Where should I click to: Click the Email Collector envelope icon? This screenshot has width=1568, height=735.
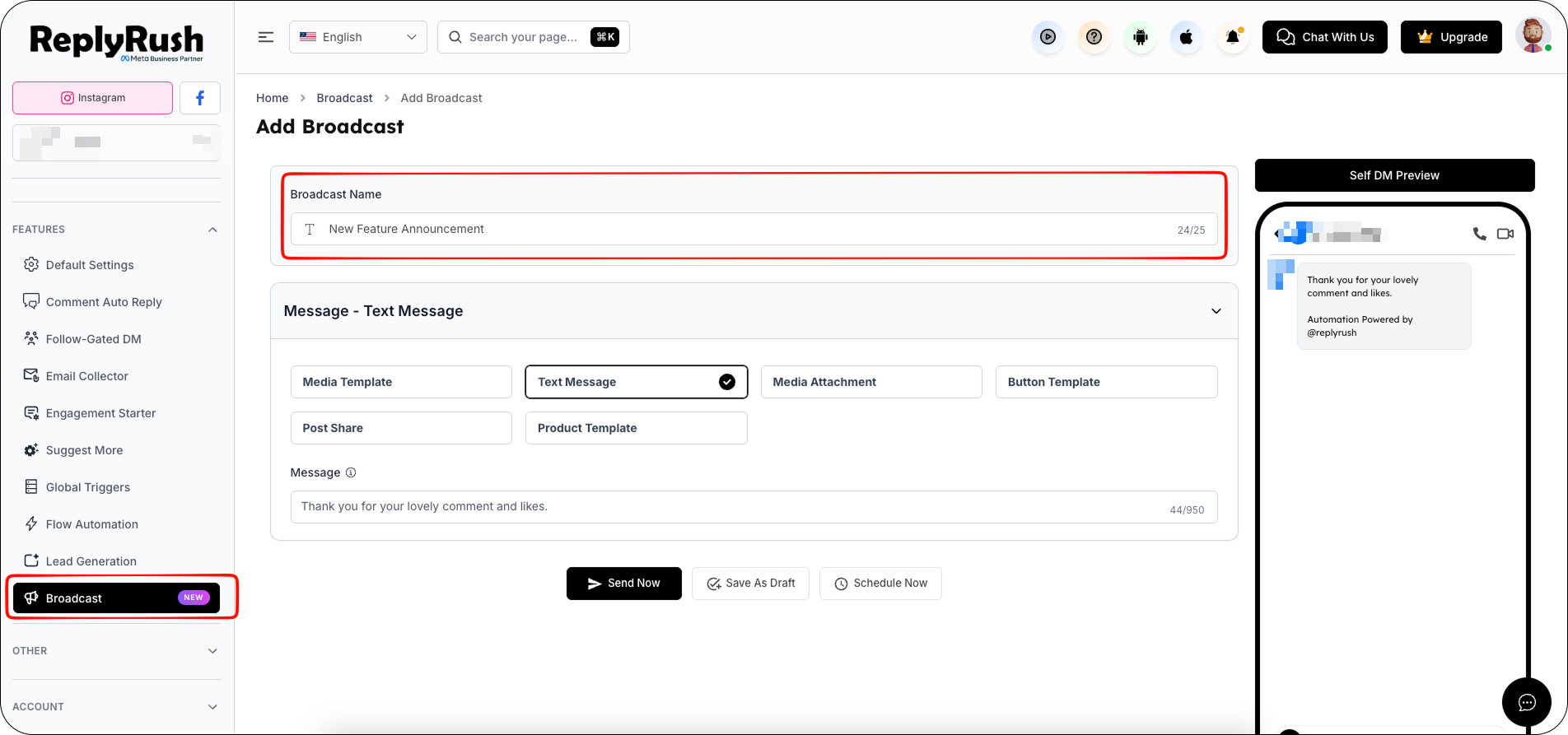pos(31,375)
